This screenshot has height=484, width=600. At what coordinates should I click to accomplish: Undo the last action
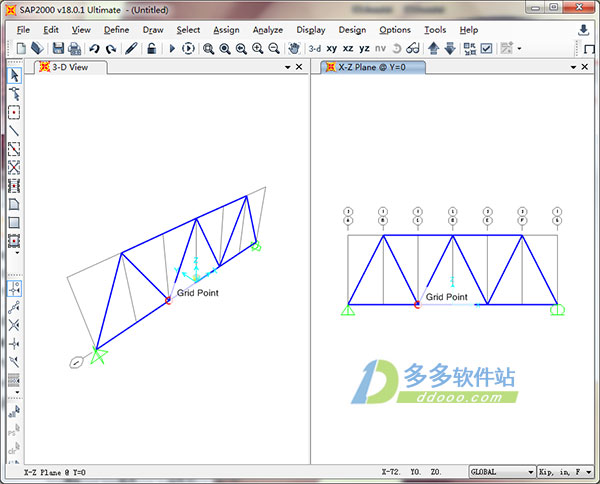[x=94, y=49]
